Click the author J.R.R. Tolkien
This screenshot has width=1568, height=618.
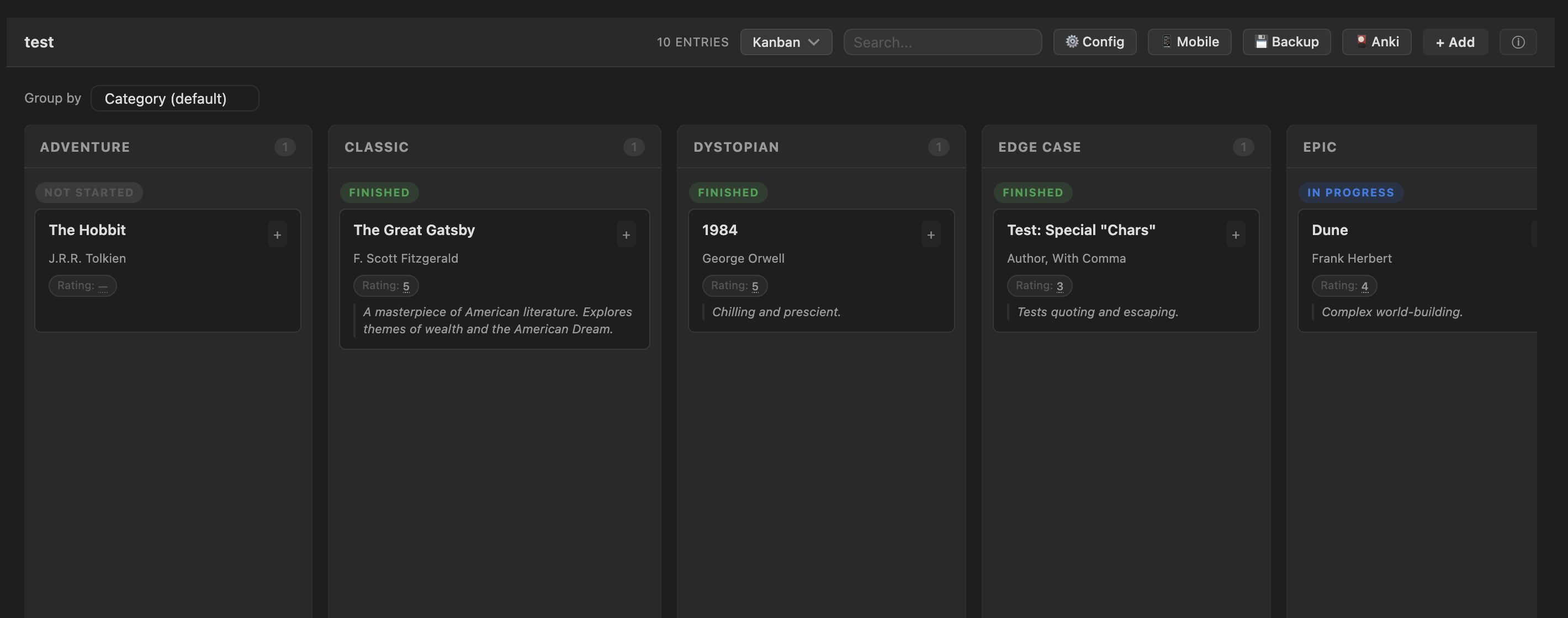[x=87, y=259]
